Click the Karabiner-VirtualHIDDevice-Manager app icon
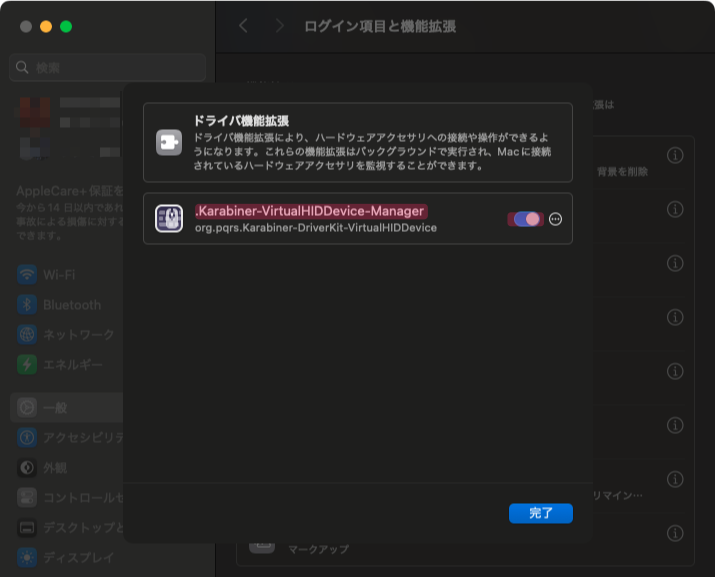Viewport: 715px width, 577px height. 169,218
